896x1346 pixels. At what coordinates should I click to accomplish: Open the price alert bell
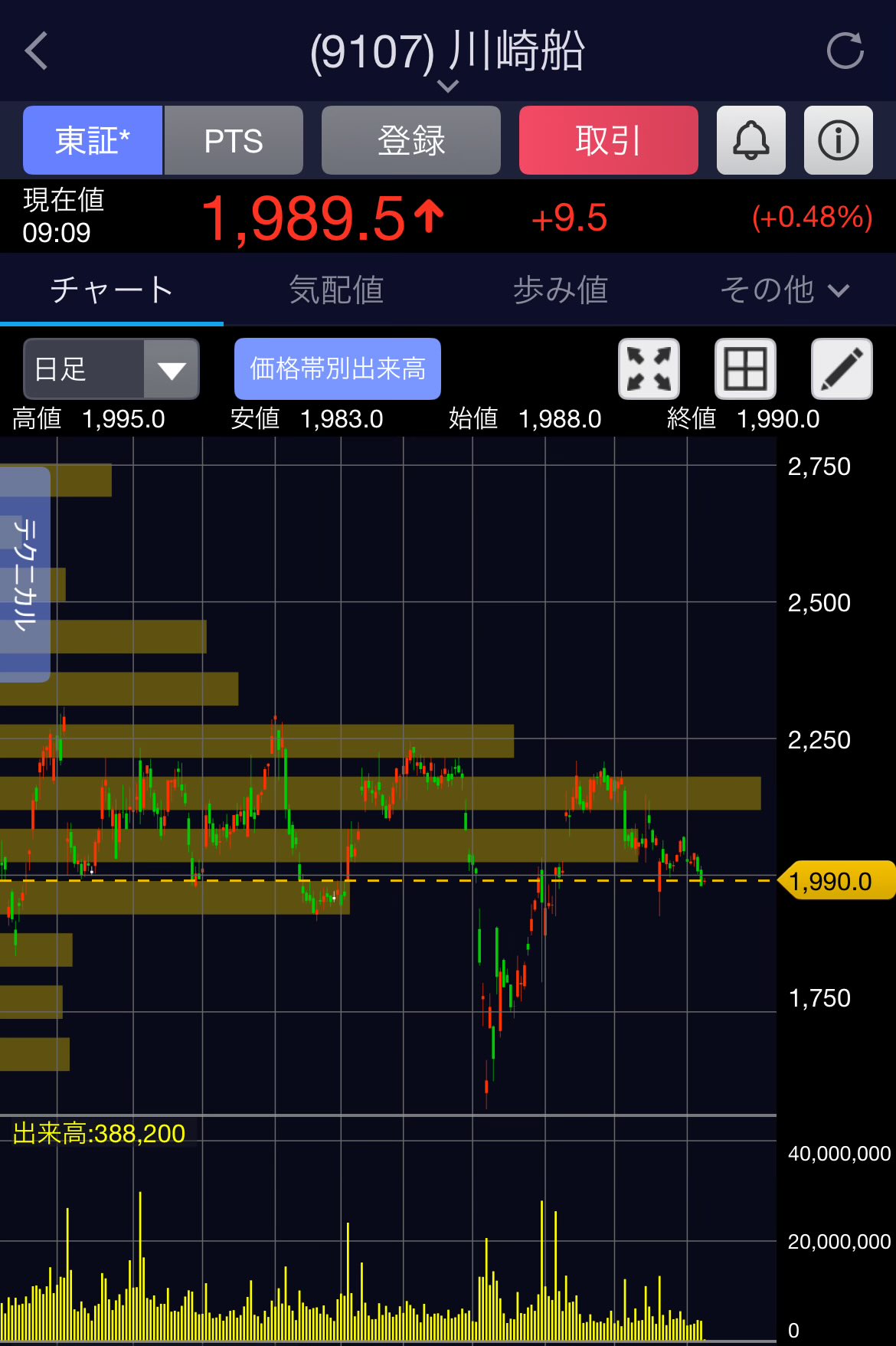click(751, 140)
